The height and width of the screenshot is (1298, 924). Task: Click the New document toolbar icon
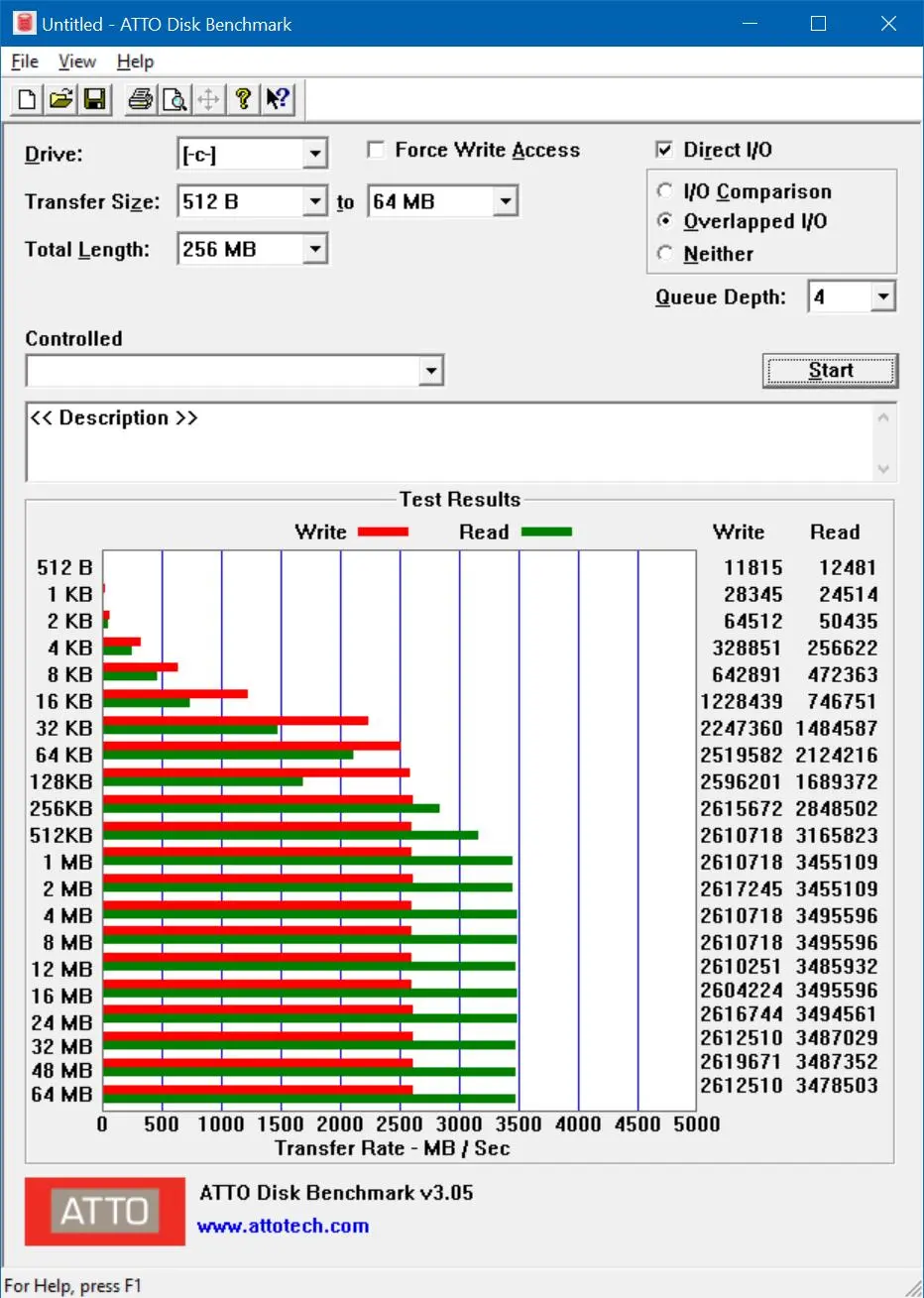coord(27,99)
